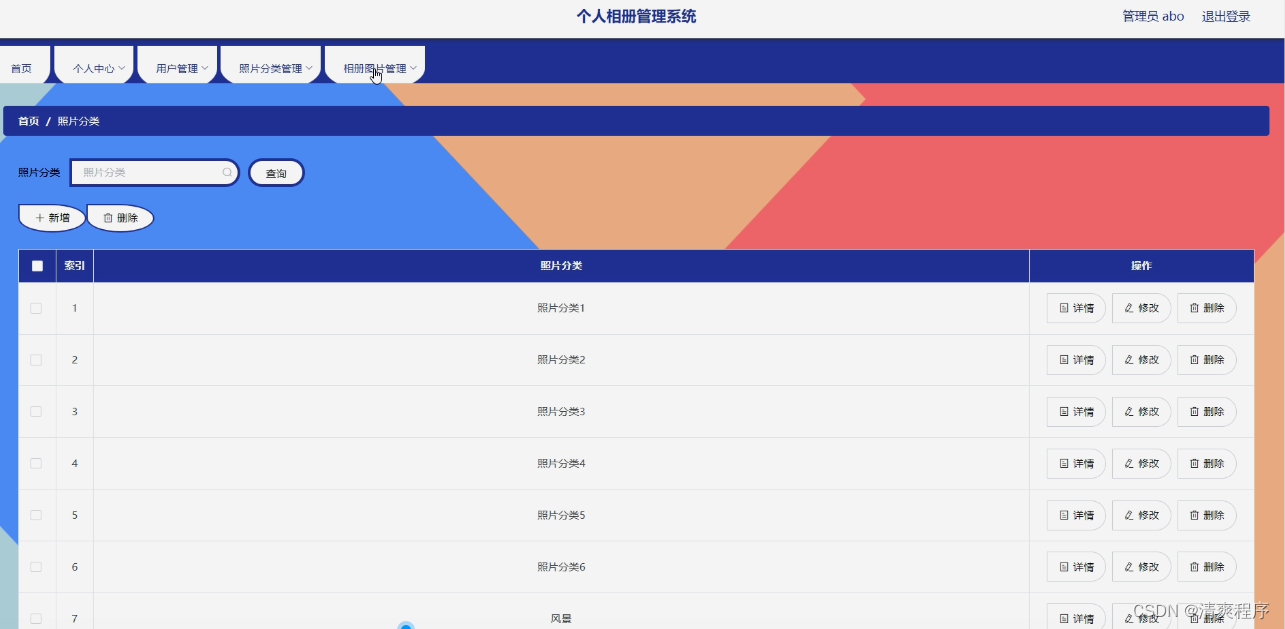Click 删除 for row 照片分类3
The height and width of the screenshot is (629, 1285).
pyautogui.click(x=1206, y=412)
